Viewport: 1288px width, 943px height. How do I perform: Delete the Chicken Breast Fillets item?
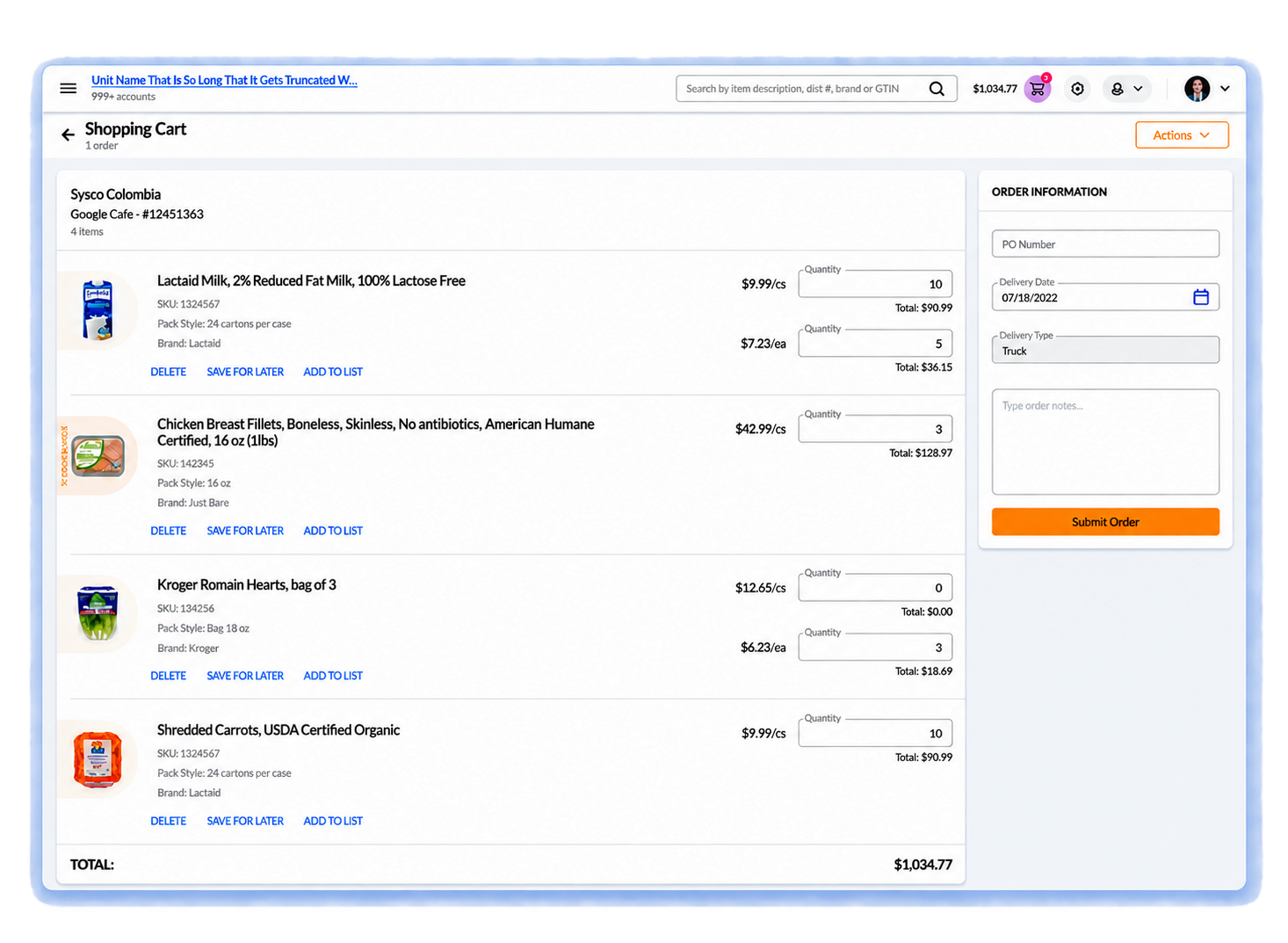click(168, 531)
